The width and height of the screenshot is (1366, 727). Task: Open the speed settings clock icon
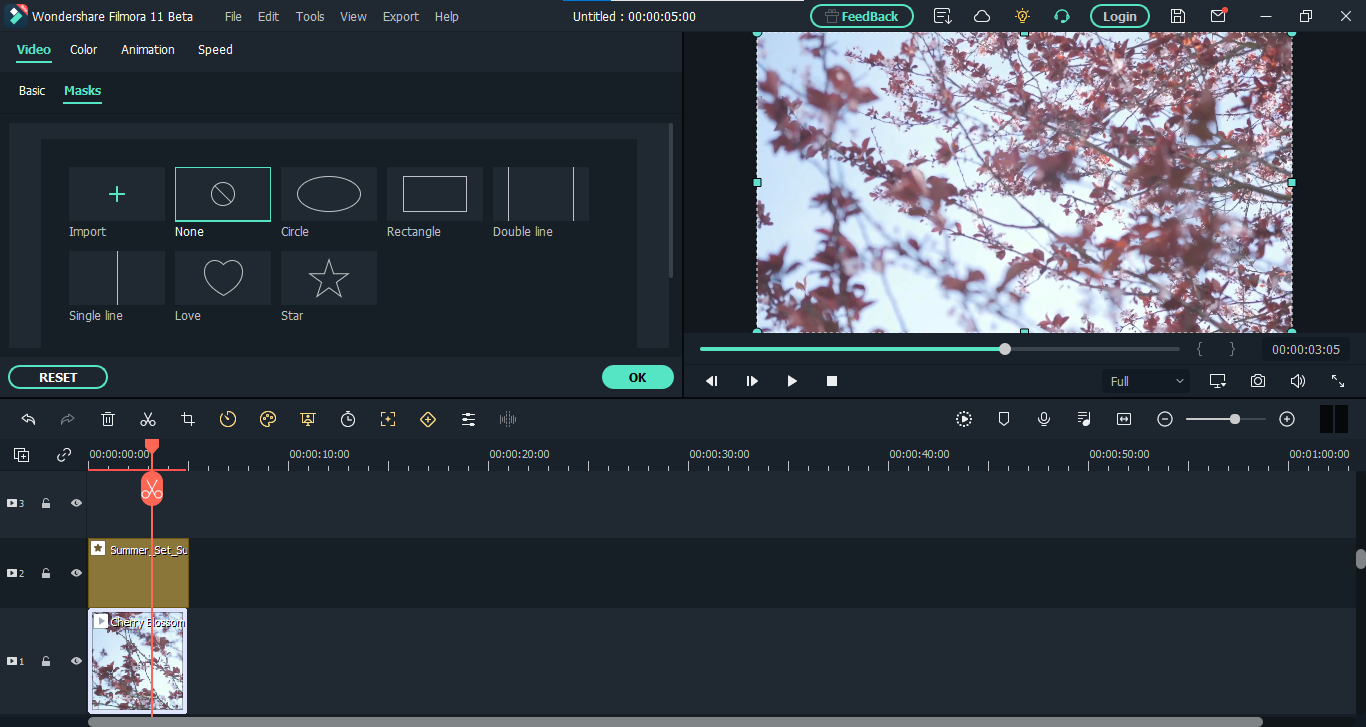[x=228, y=419]
